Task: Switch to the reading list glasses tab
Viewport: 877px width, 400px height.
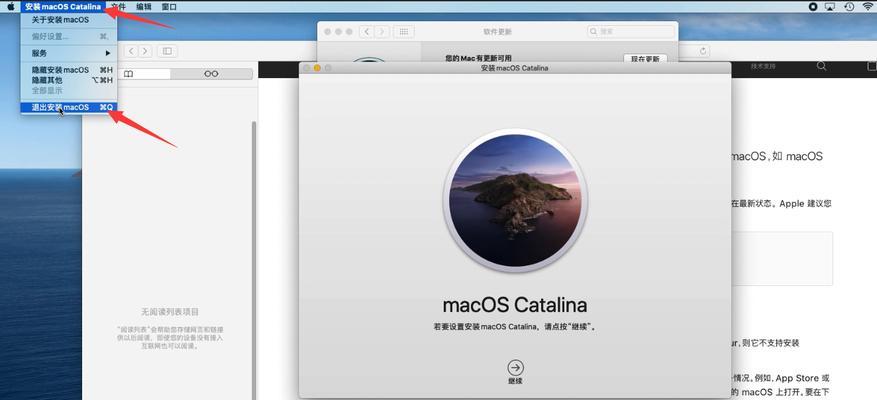Action: [x=211, y=74]
